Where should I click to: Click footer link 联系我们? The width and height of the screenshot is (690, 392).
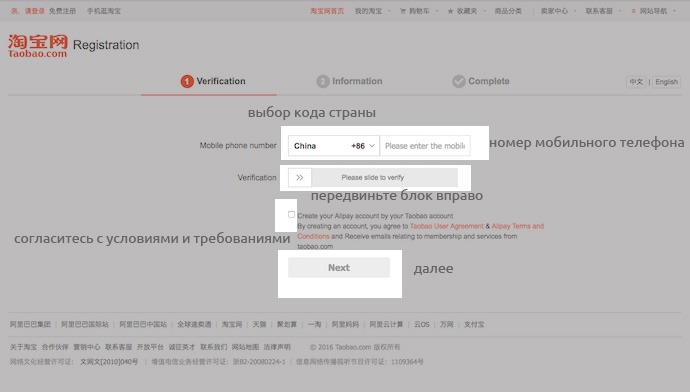coord(213,347)
